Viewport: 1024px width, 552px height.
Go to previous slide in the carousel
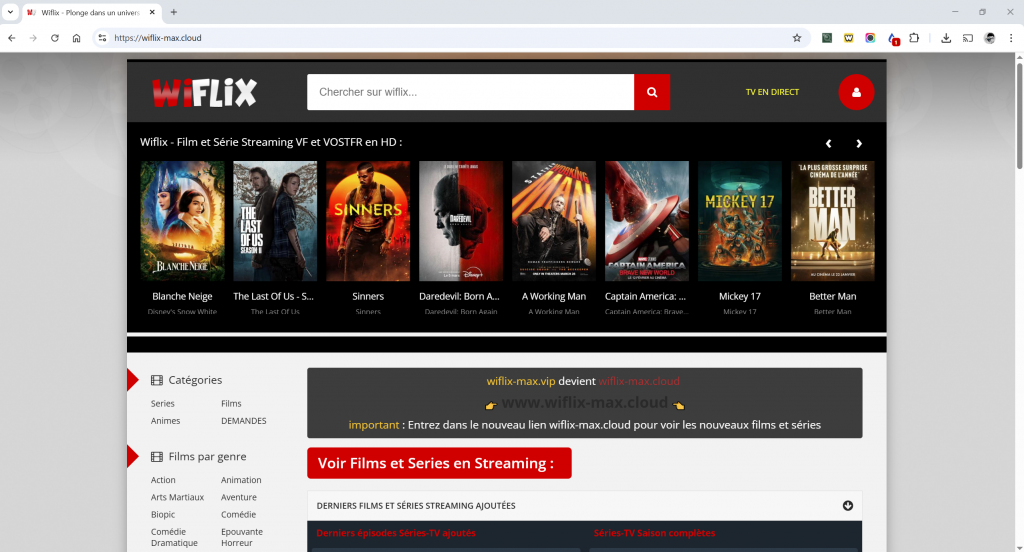[829, 144]
